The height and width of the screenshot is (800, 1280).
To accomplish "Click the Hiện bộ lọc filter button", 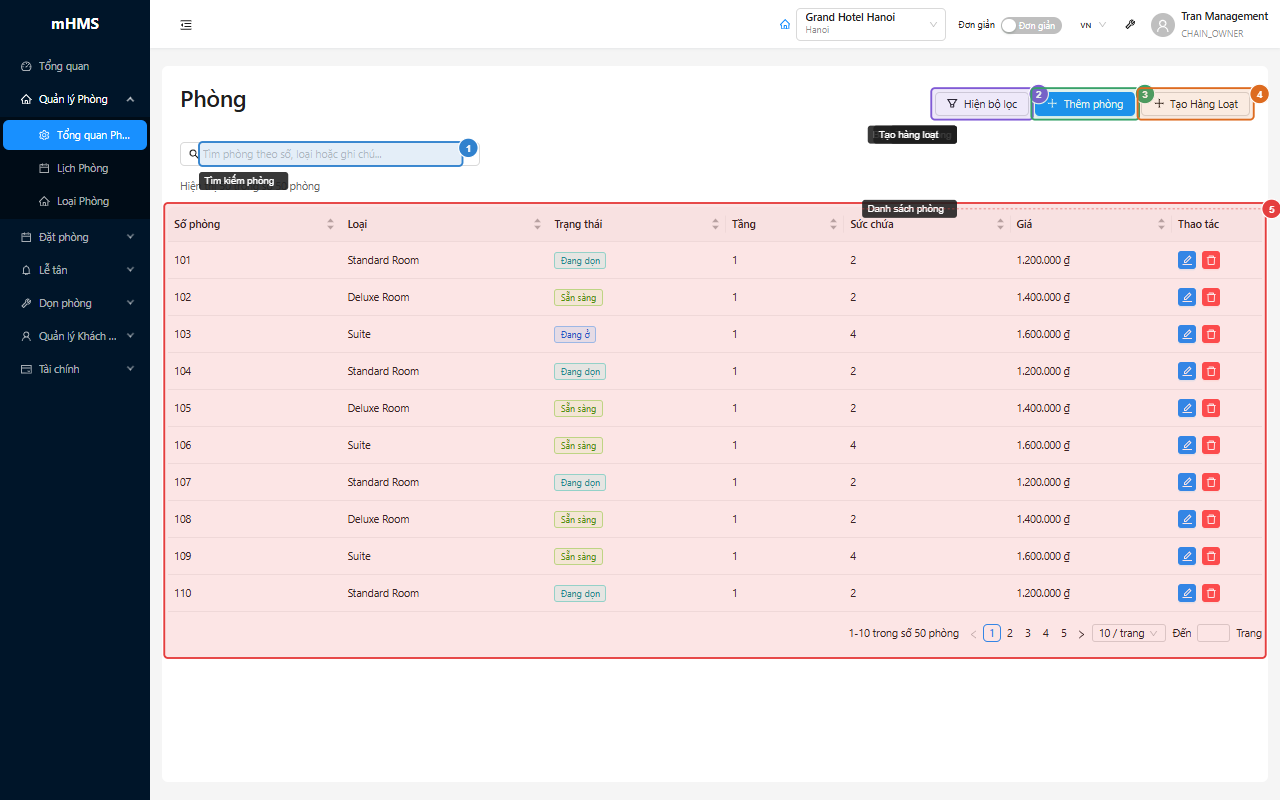I will point(981,104).
